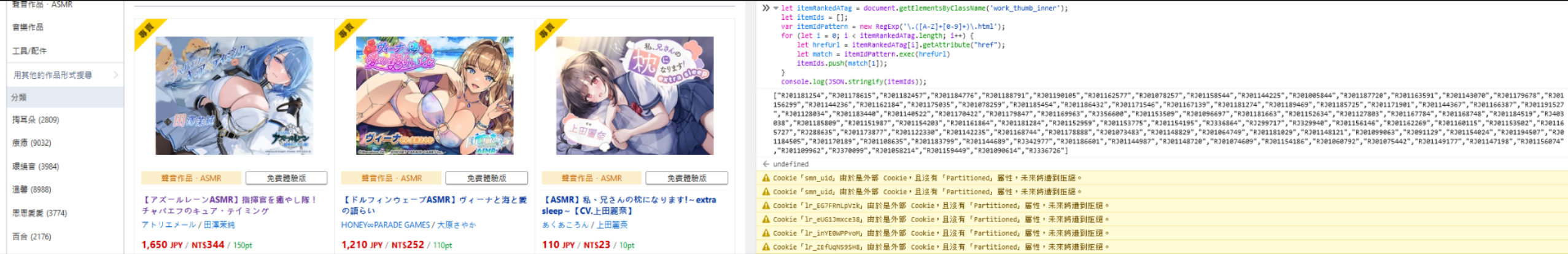This screenshot has width=1568, height=254.
Task: Open circle link あくあころん
Action: 565,225
